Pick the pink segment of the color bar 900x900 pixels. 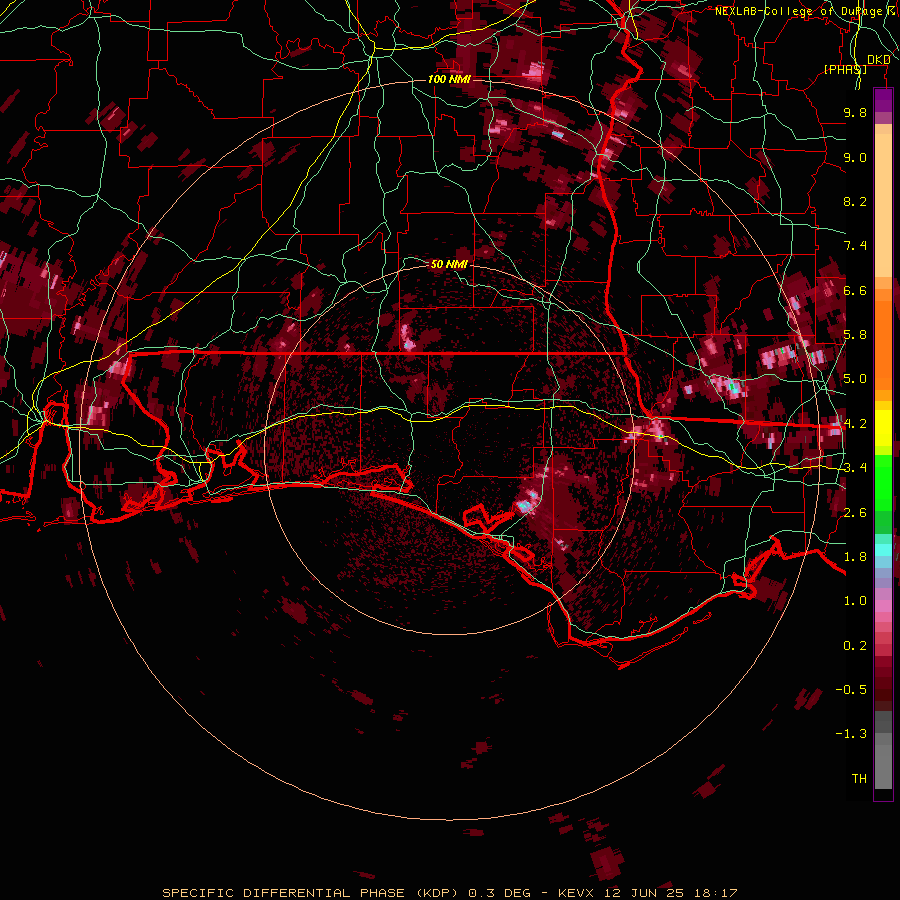point(883,606)
